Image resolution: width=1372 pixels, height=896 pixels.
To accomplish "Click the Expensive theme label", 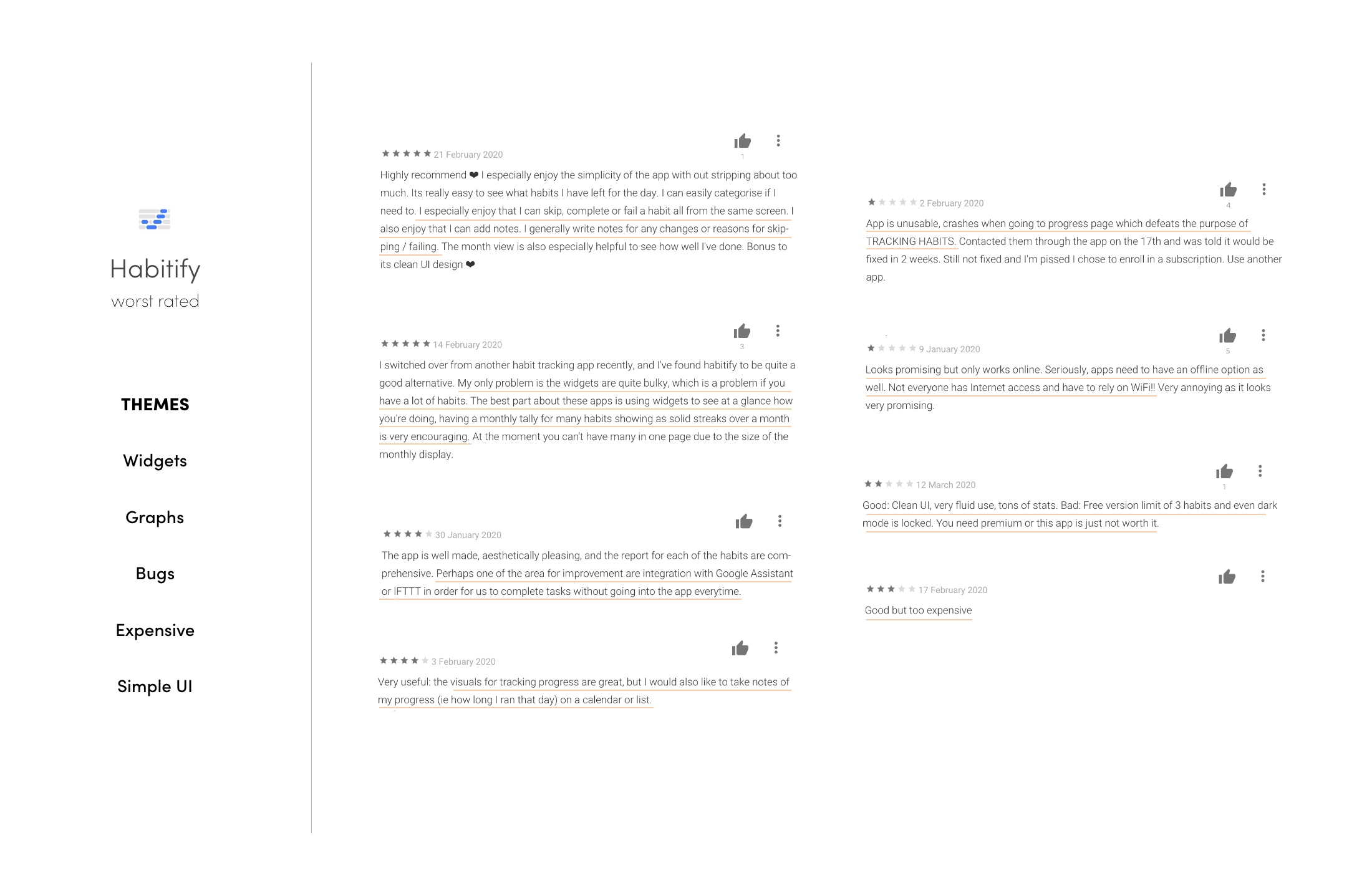I will [156, 631].
